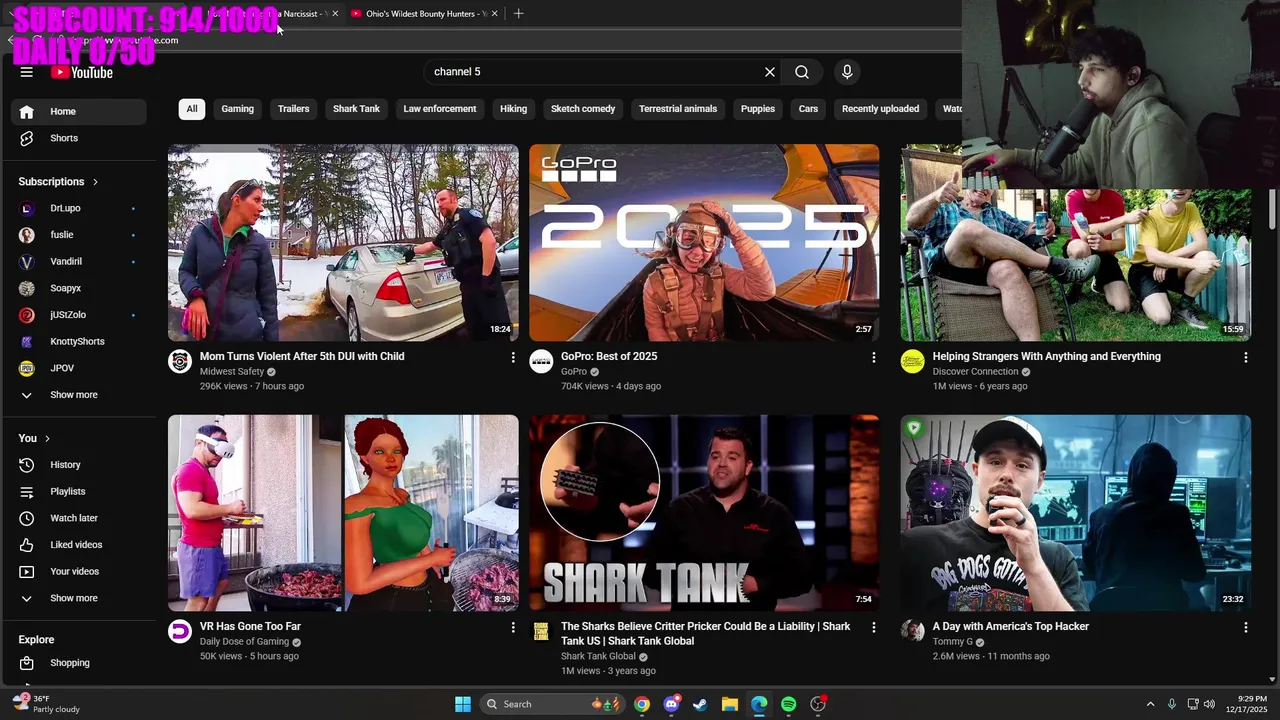1280x720 pixels.
Task: Click the taskbar Search box
Action: point(554,704)
